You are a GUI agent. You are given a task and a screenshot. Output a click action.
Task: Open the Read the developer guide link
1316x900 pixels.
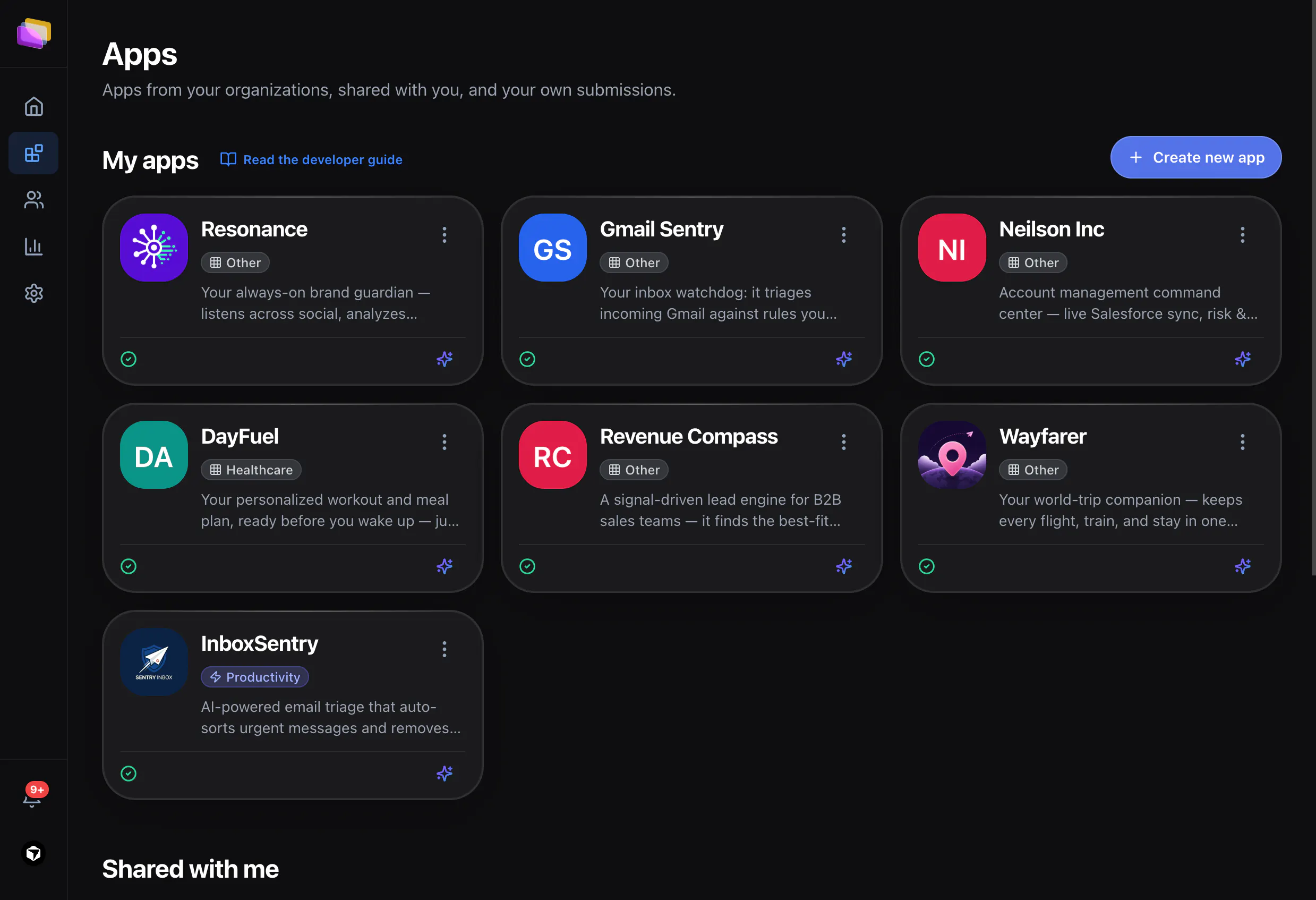pyautogui.click(x=311, y=160)
